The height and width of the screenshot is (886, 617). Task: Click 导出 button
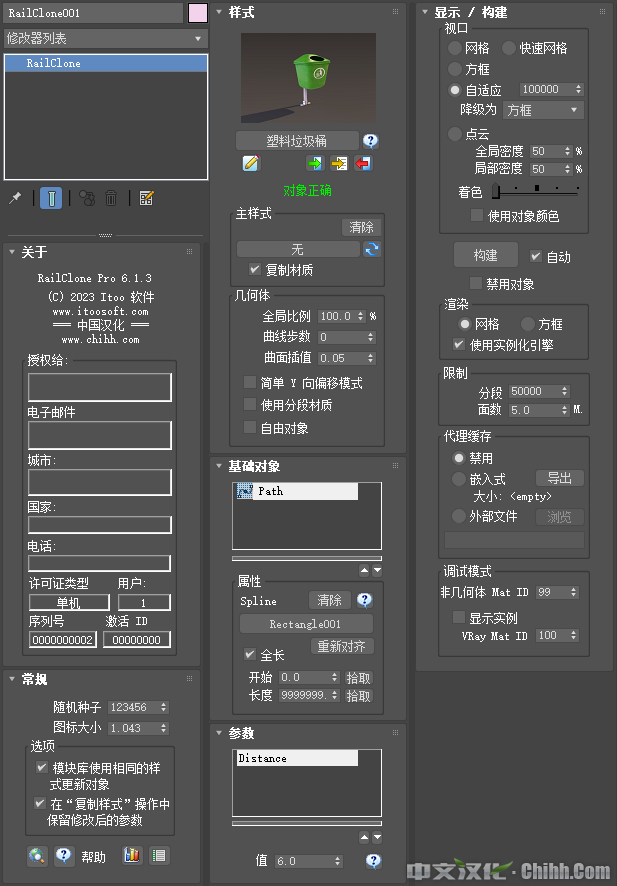[x=559, y=478]
